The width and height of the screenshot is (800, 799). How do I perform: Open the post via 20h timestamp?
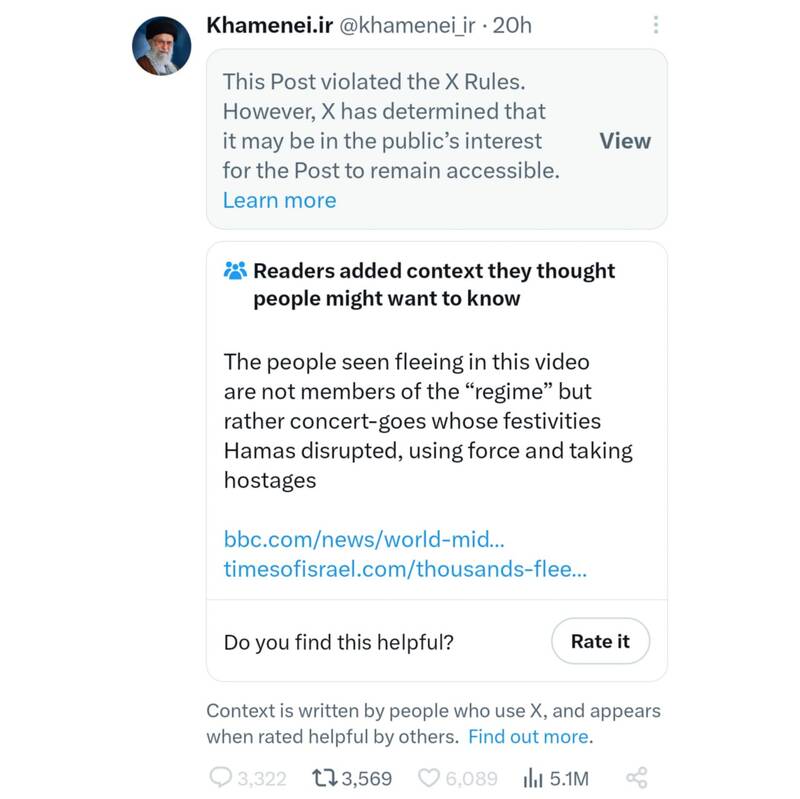(513, 25)
